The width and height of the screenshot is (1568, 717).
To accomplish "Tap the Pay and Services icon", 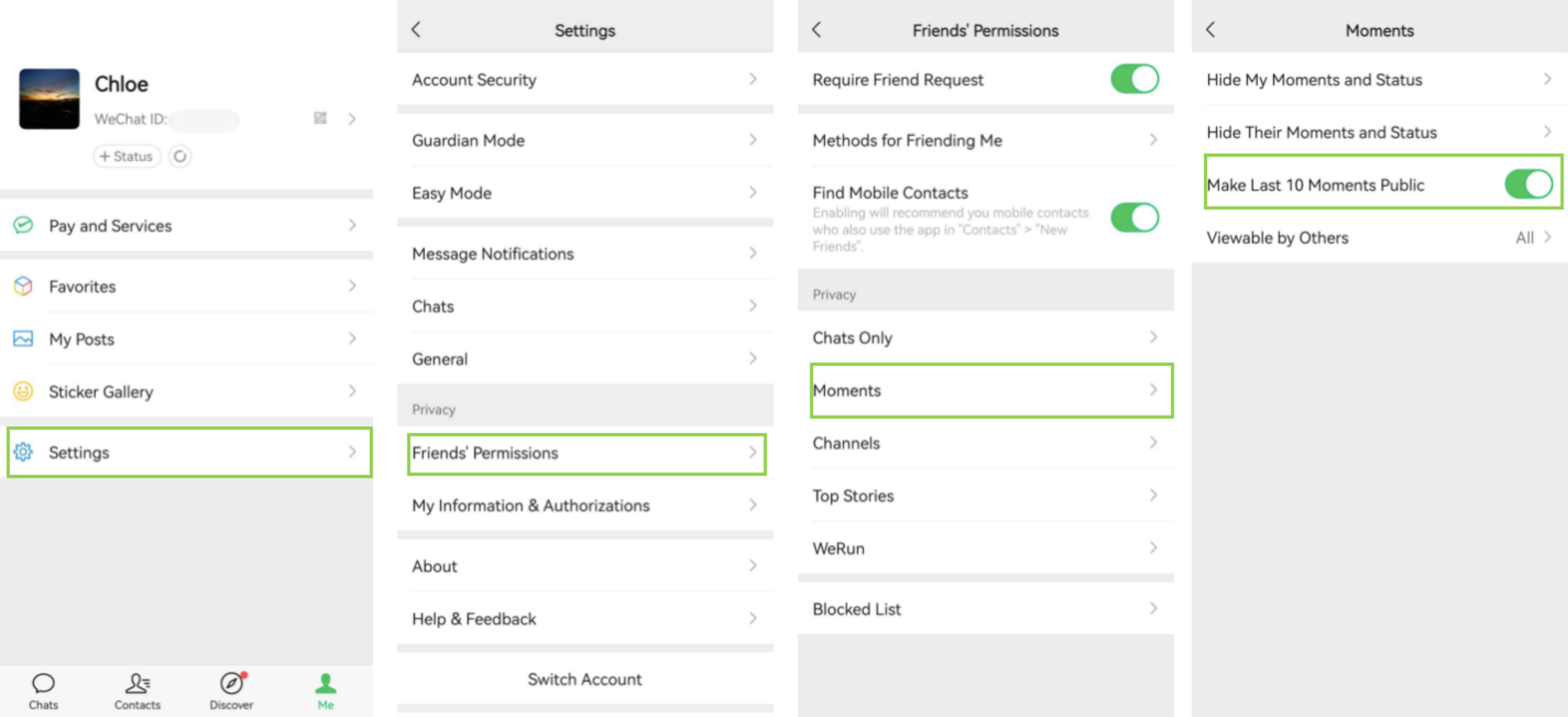I will [23, 225].
